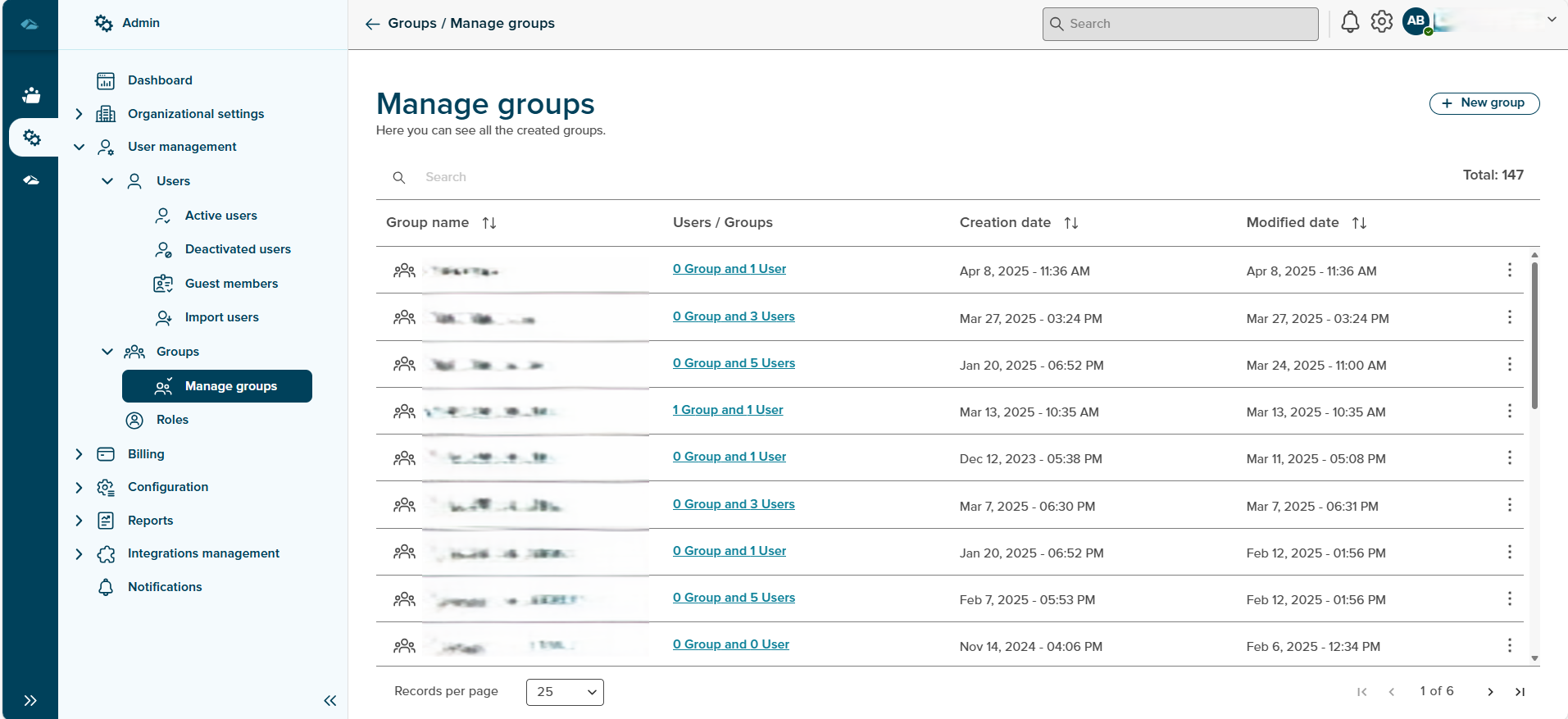Collapse the Groups submenu
This screenshot has width=1568, height=719.
[107, 352]
